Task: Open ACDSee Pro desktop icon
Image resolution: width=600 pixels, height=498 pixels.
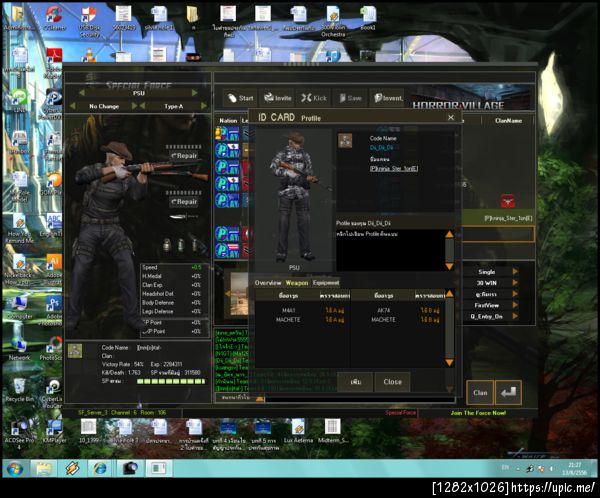Action: click(19, 434)
